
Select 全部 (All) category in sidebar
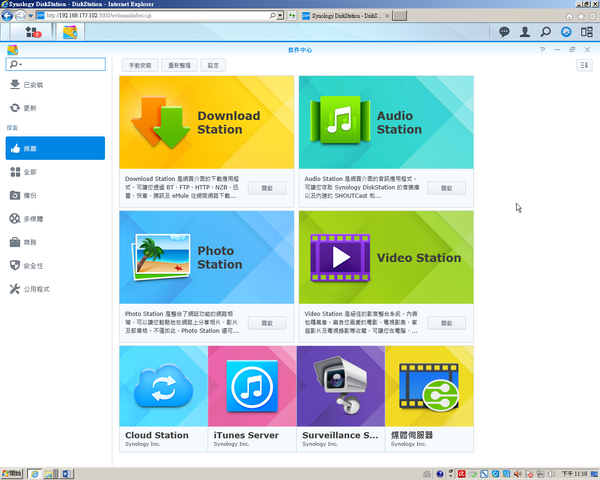click(x=30, y=172)
